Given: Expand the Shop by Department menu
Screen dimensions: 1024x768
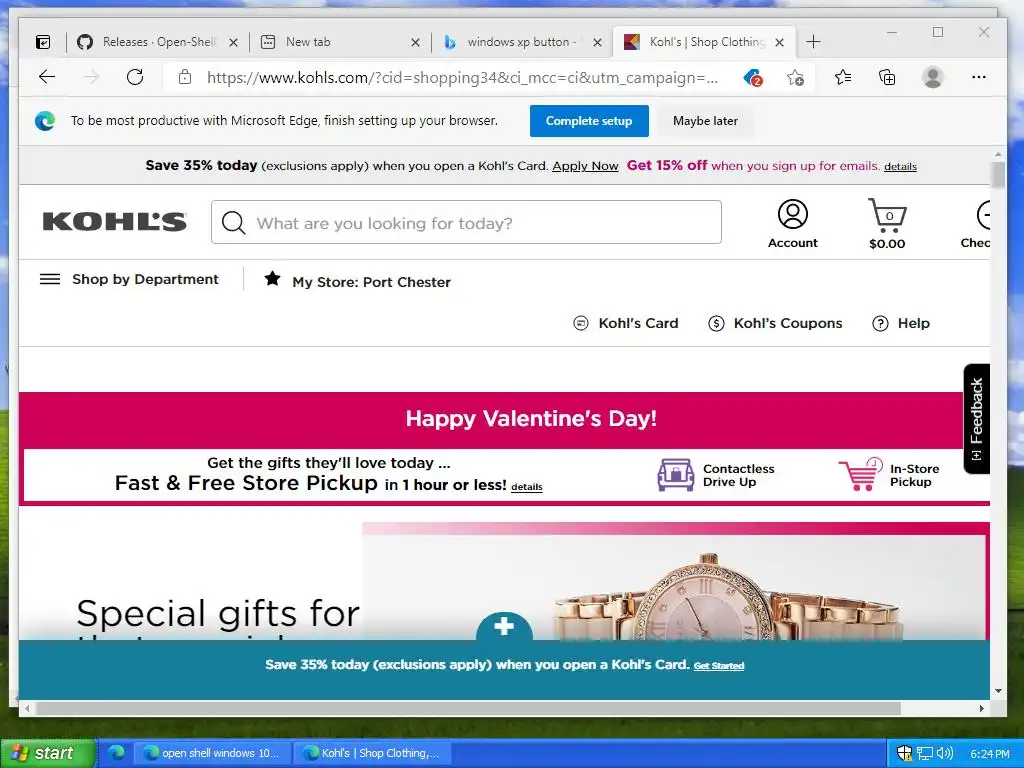Looking at the screenshot, I should pyautogui.click(x=129, y=280).
